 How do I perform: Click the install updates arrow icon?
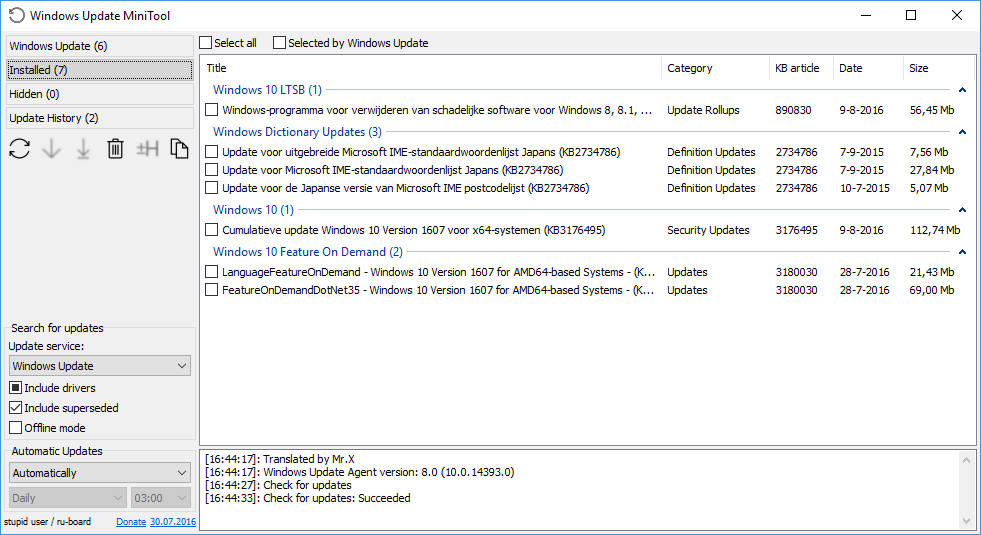[84, 149]
